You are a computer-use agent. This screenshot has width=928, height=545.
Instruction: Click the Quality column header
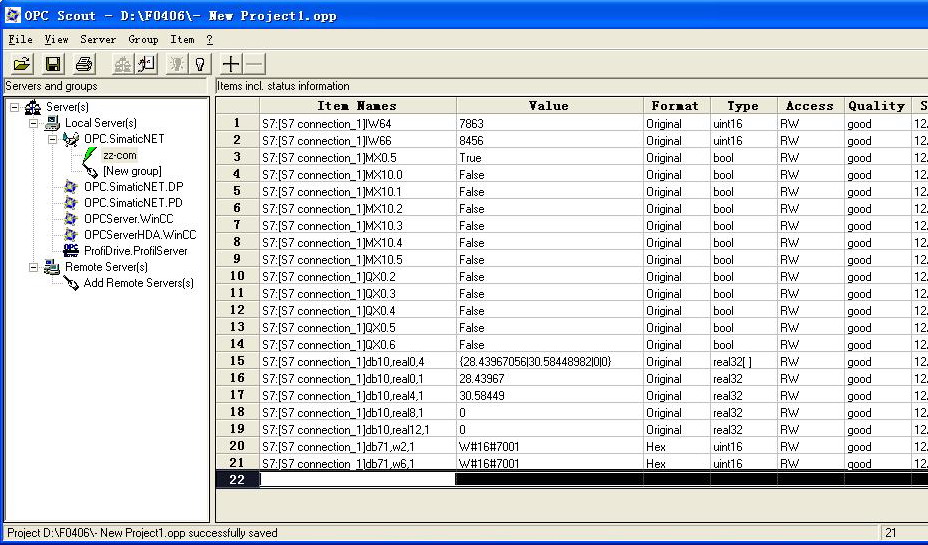pos(877,106)
